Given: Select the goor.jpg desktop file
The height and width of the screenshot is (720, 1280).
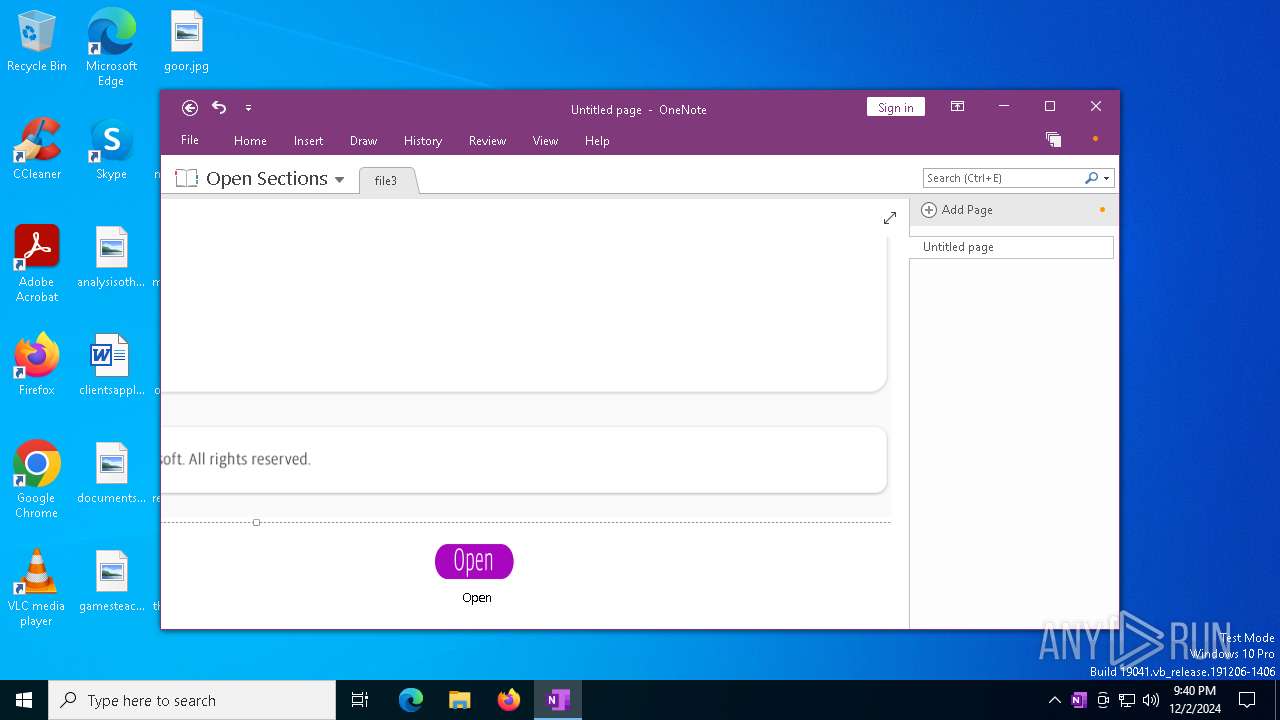Looking at the screenshot, I should click(x=186, y=42).
